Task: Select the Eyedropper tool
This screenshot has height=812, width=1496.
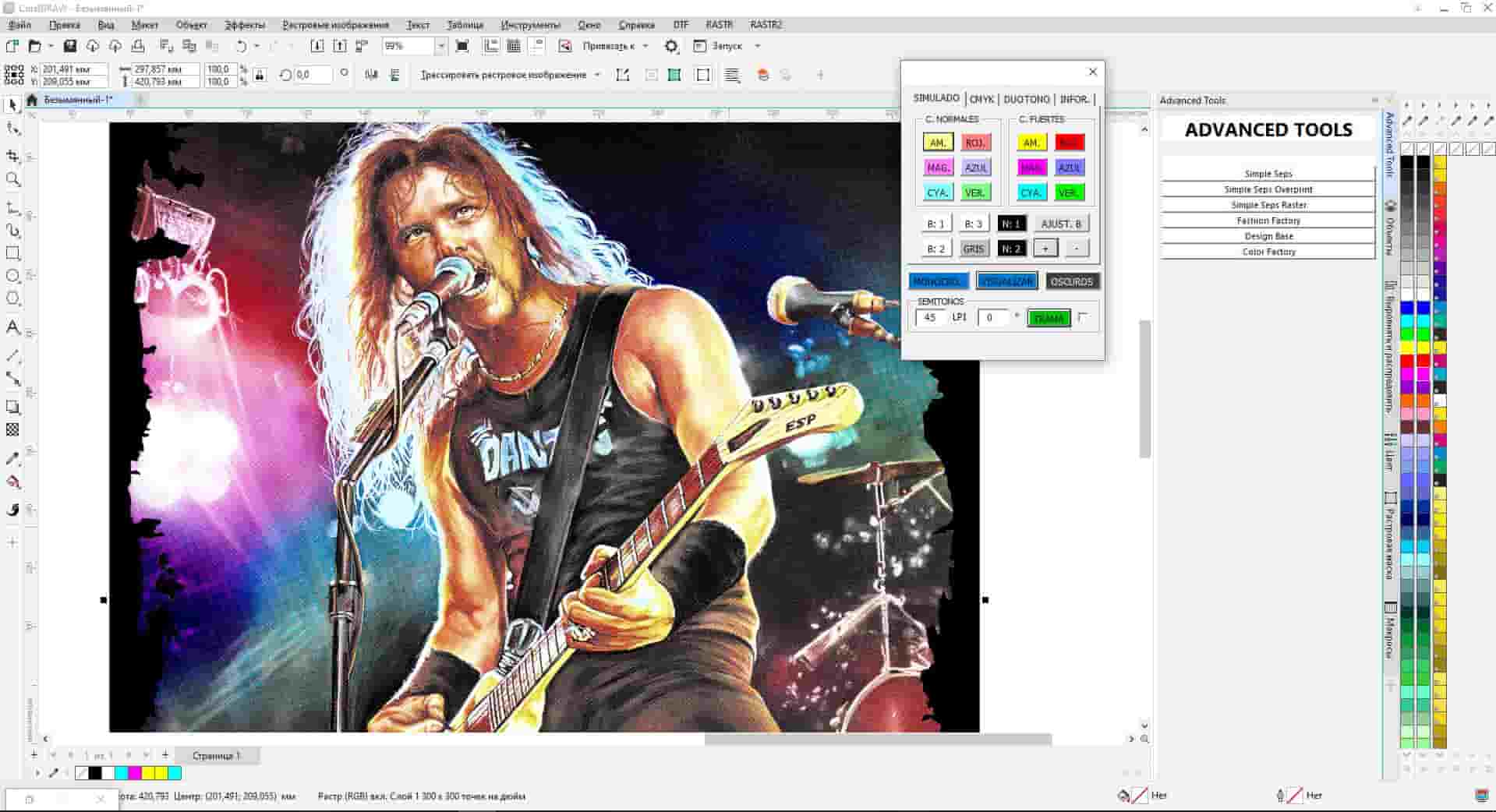Action: tap(12, 458)
